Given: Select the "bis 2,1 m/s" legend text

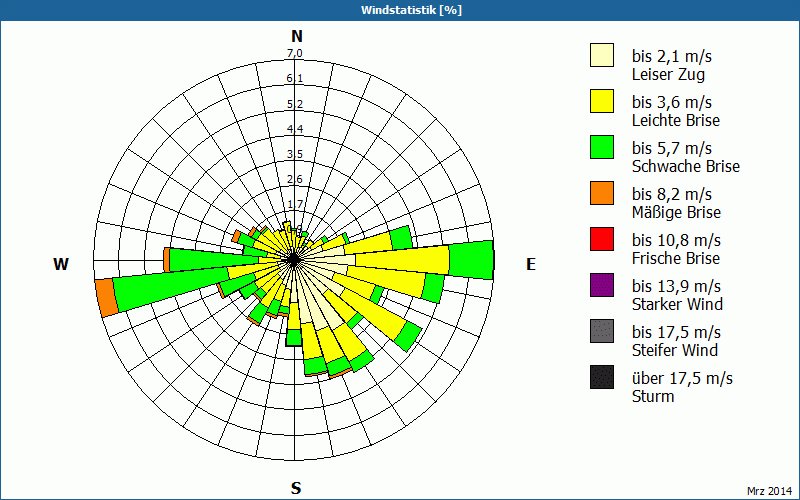Looking at the screenshot, I should (671, 56).
